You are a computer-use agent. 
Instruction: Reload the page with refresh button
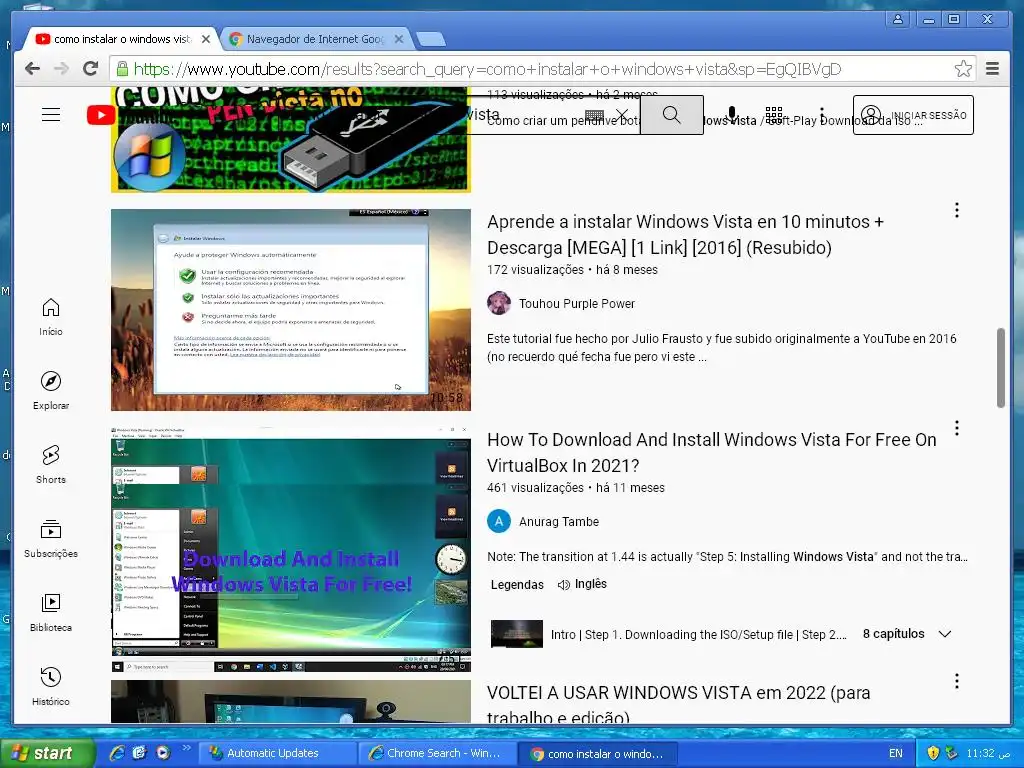point(91,69)
